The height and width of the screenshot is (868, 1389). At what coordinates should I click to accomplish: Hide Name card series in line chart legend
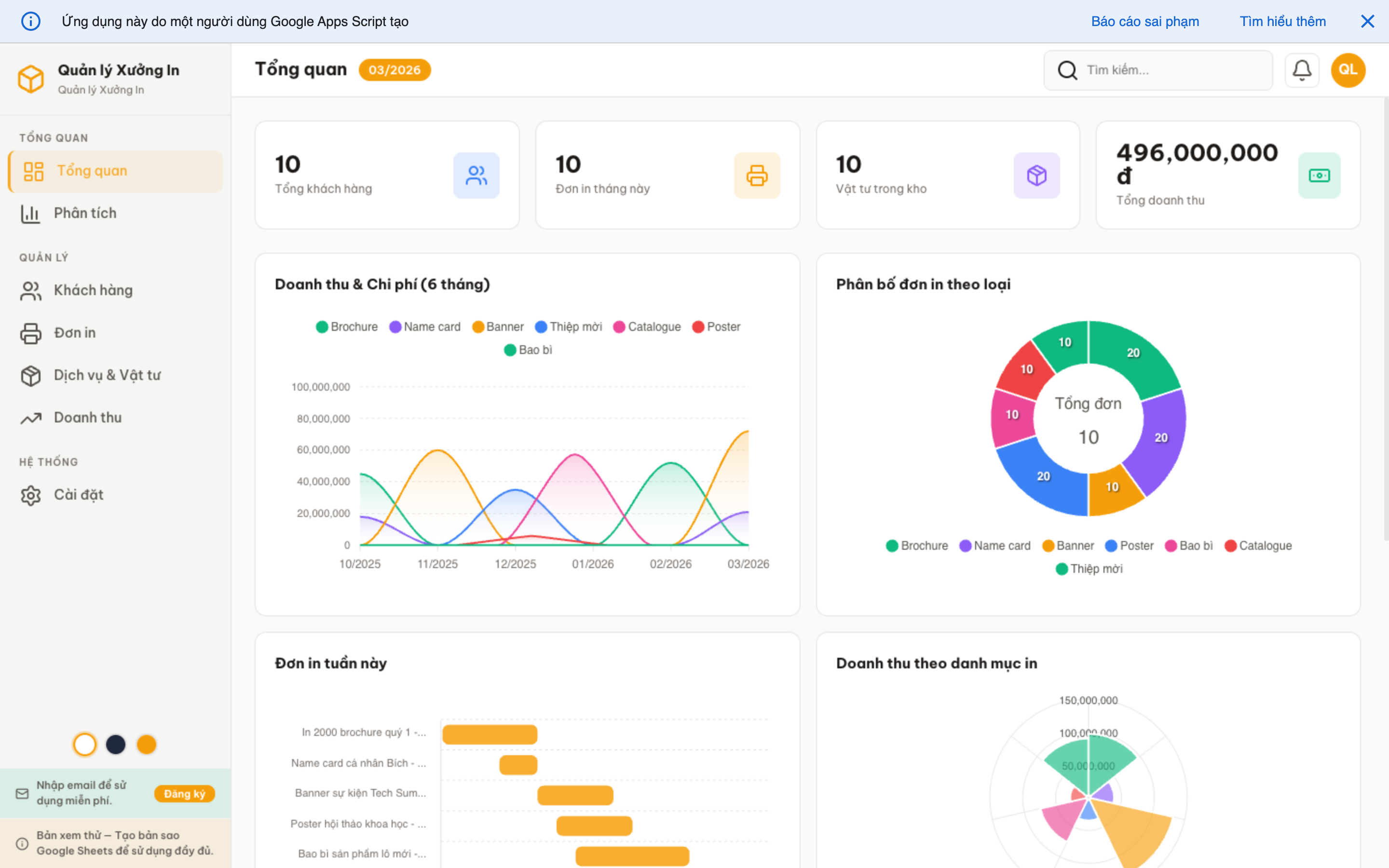pyautogui.click(x=425, y=326)
